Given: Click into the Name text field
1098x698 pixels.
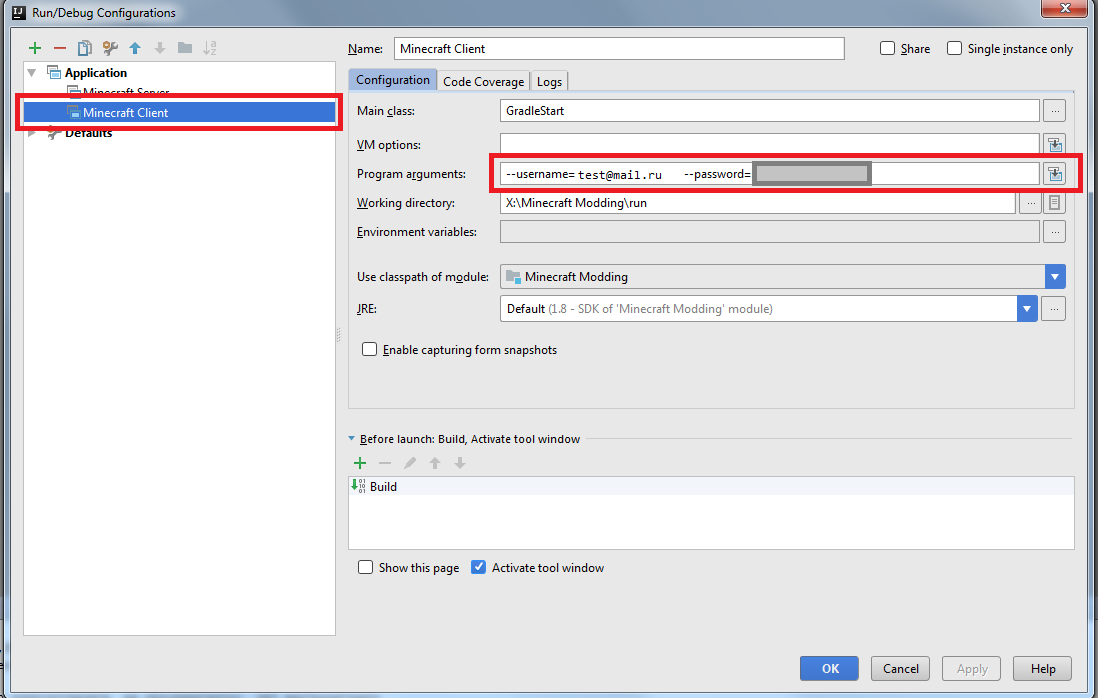Looking at the screenshot, I should [619, 49].
